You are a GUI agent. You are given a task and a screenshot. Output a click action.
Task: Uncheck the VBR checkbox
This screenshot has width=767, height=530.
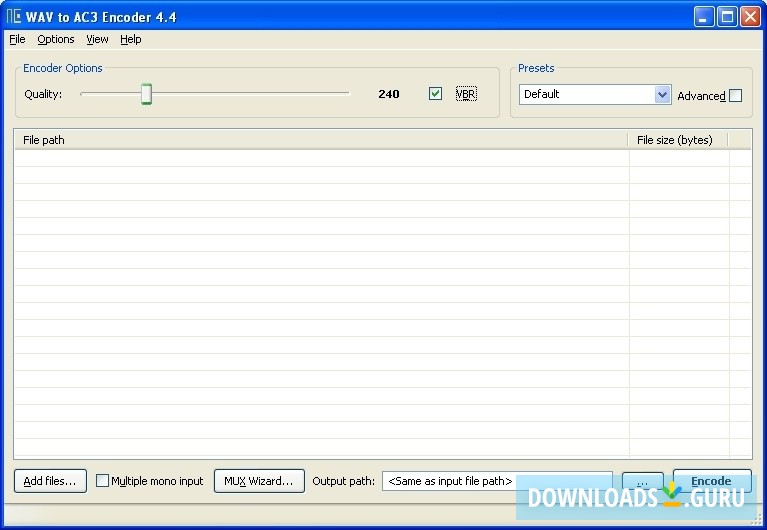[435, 93]
